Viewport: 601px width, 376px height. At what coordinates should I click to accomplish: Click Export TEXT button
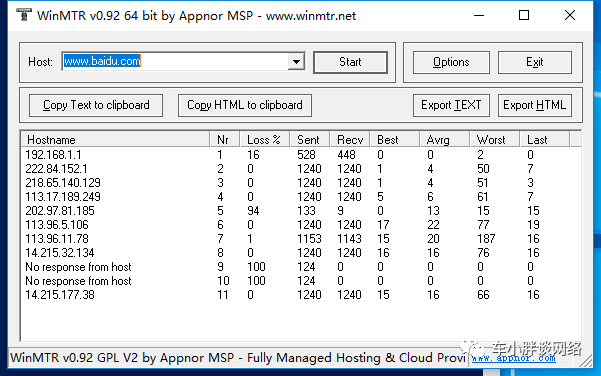pos(451,105)
